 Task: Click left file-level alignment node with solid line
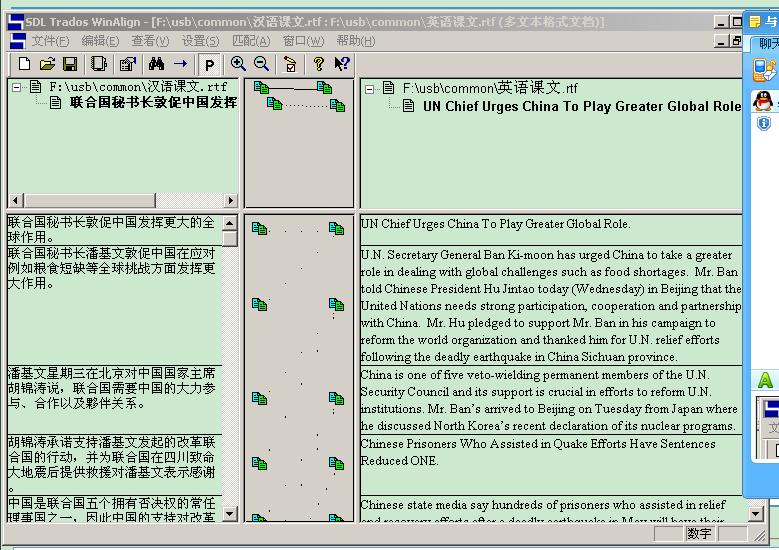tap(261, 87)
